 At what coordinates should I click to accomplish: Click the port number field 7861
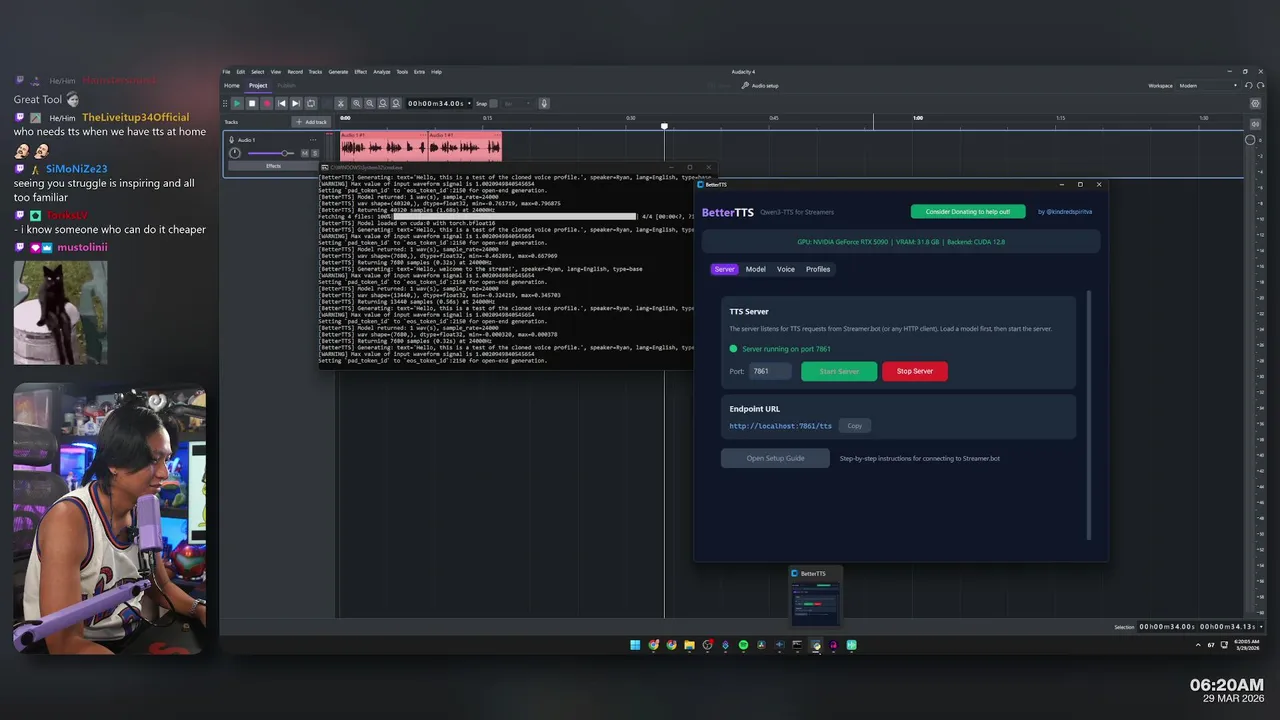[771, 371]
